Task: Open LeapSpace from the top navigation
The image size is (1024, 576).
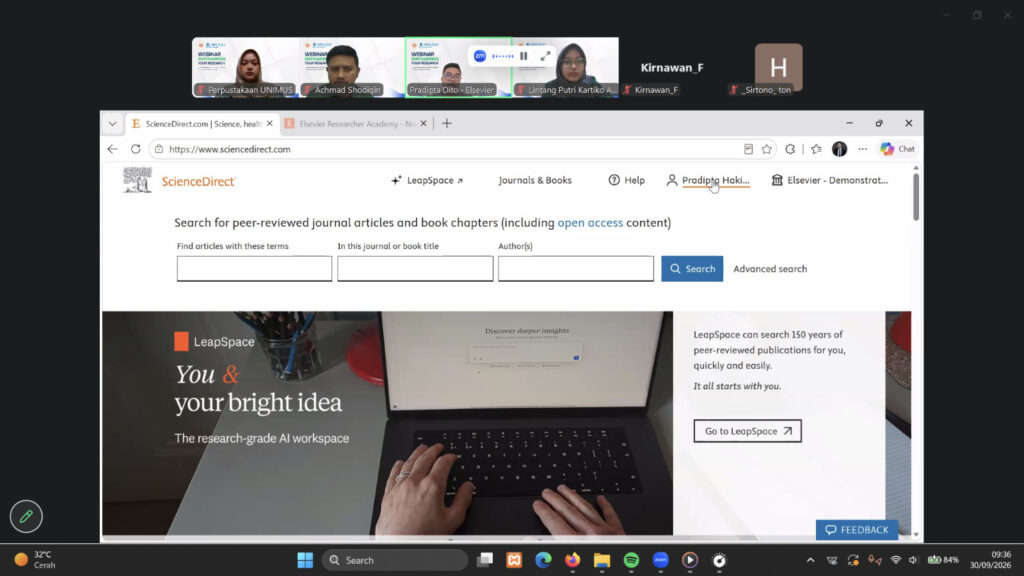Action: click(x=426, y=180)
